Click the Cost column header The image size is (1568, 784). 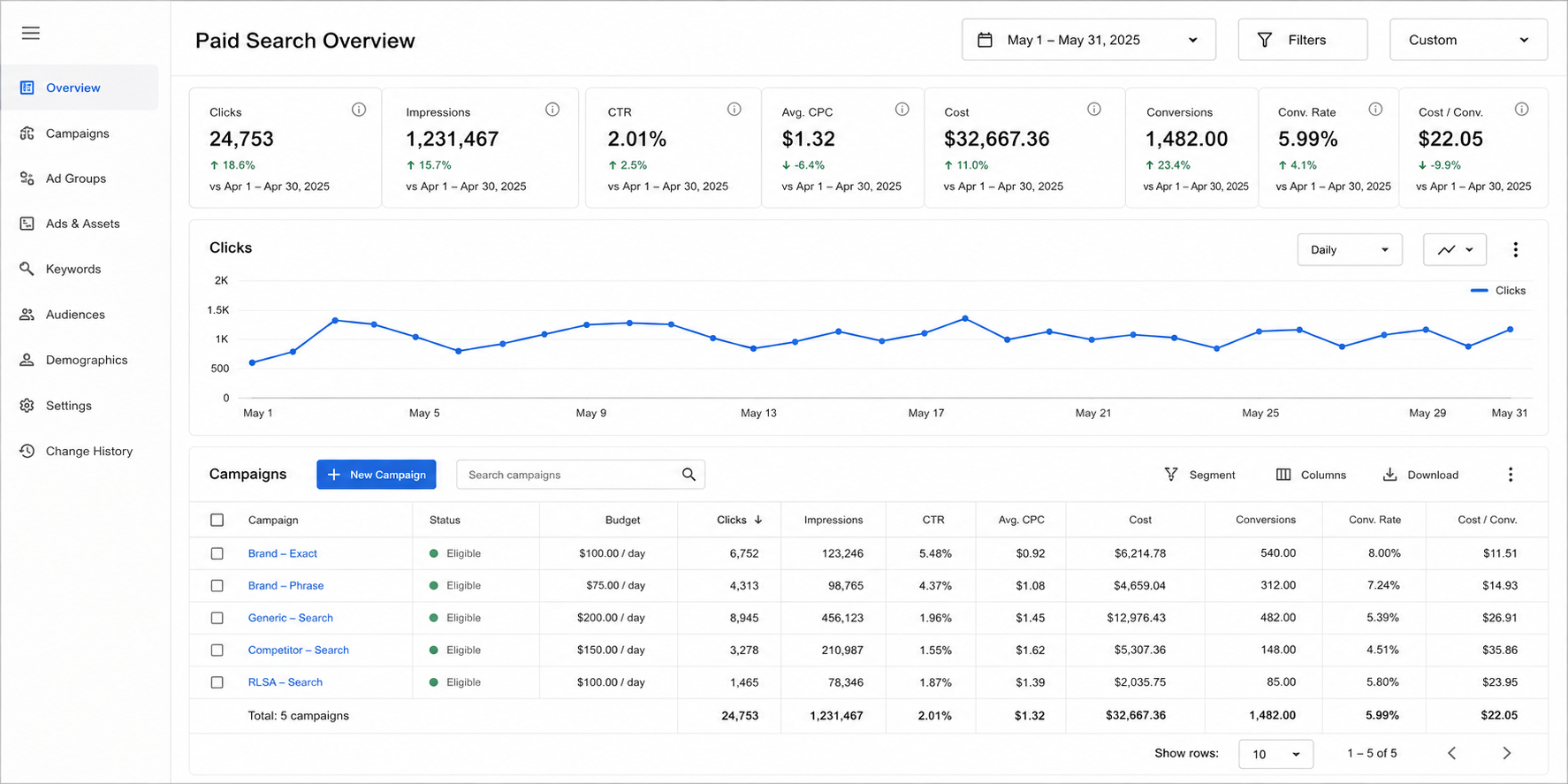(1140, 520)
